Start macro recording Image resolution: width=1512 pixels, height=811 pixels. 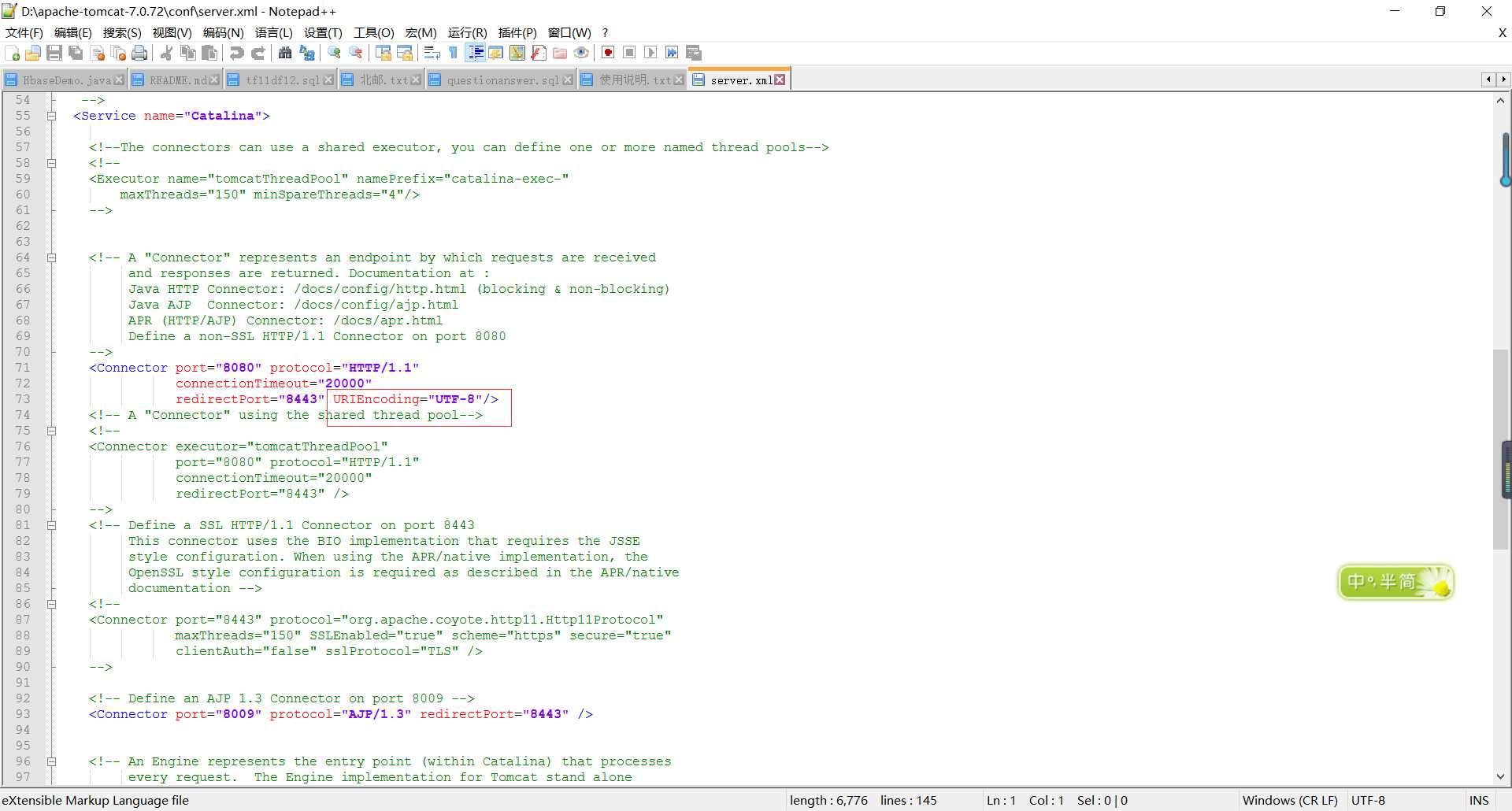pyautogui.click(x=608, y=53)
